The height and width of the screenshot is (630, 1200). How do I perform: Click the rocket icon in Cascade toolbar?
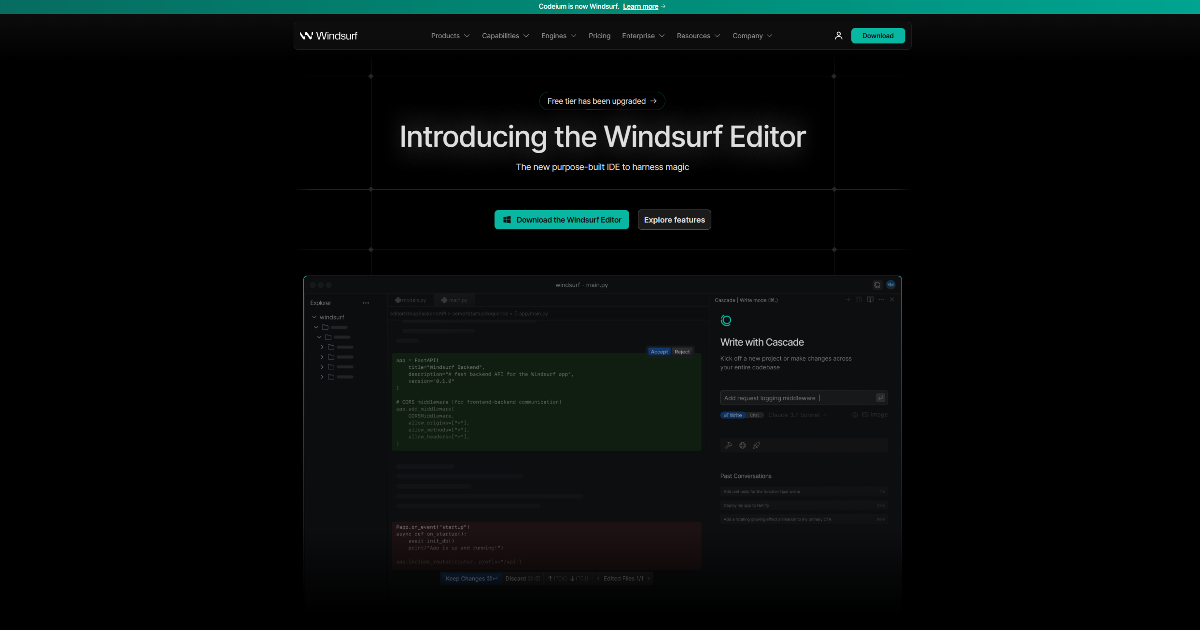tap(756, 445)
